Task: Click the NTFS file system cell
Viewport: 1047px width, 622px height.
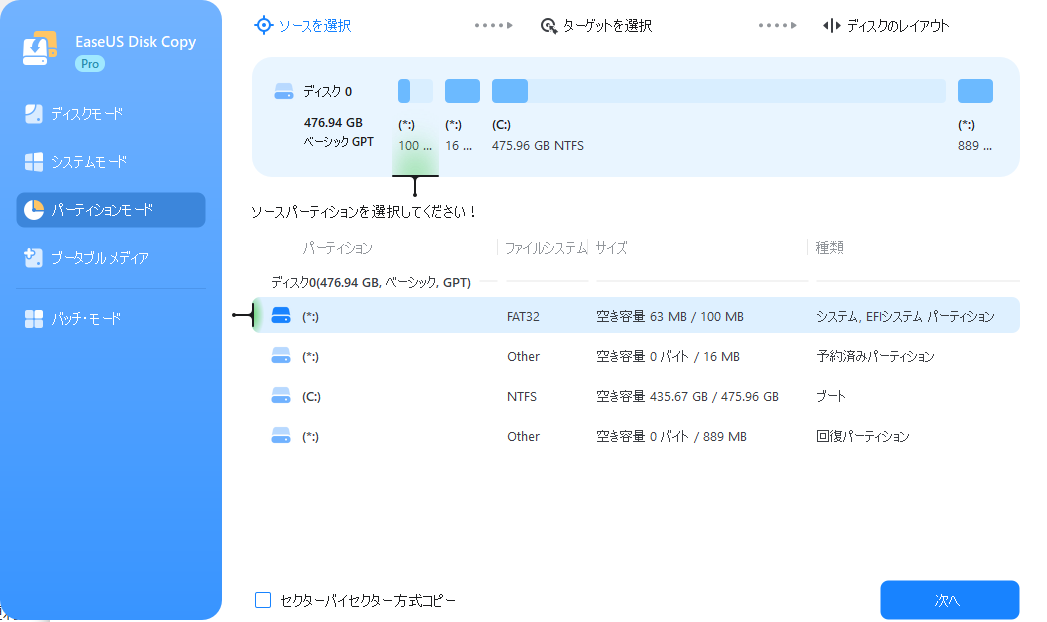Action: [x=521, y=396]
